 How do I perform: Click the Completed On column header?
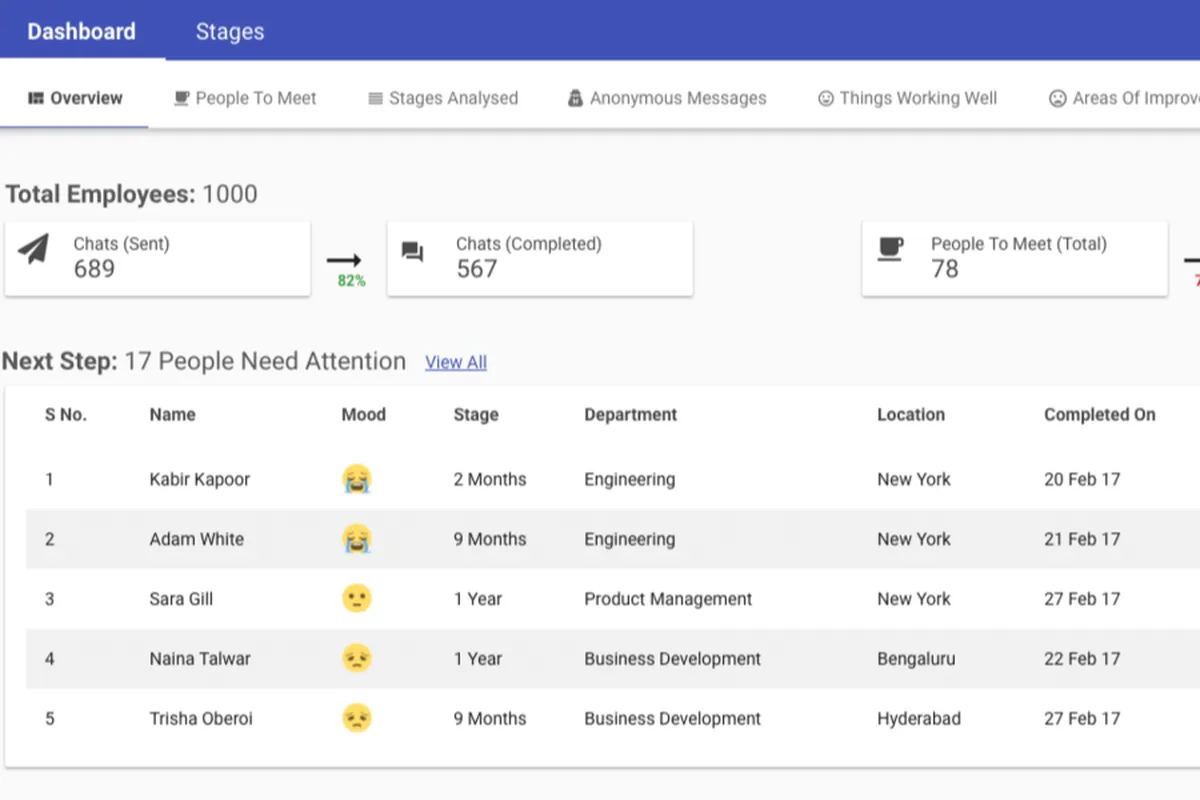pyautogui.click(x=1099, y=415)
